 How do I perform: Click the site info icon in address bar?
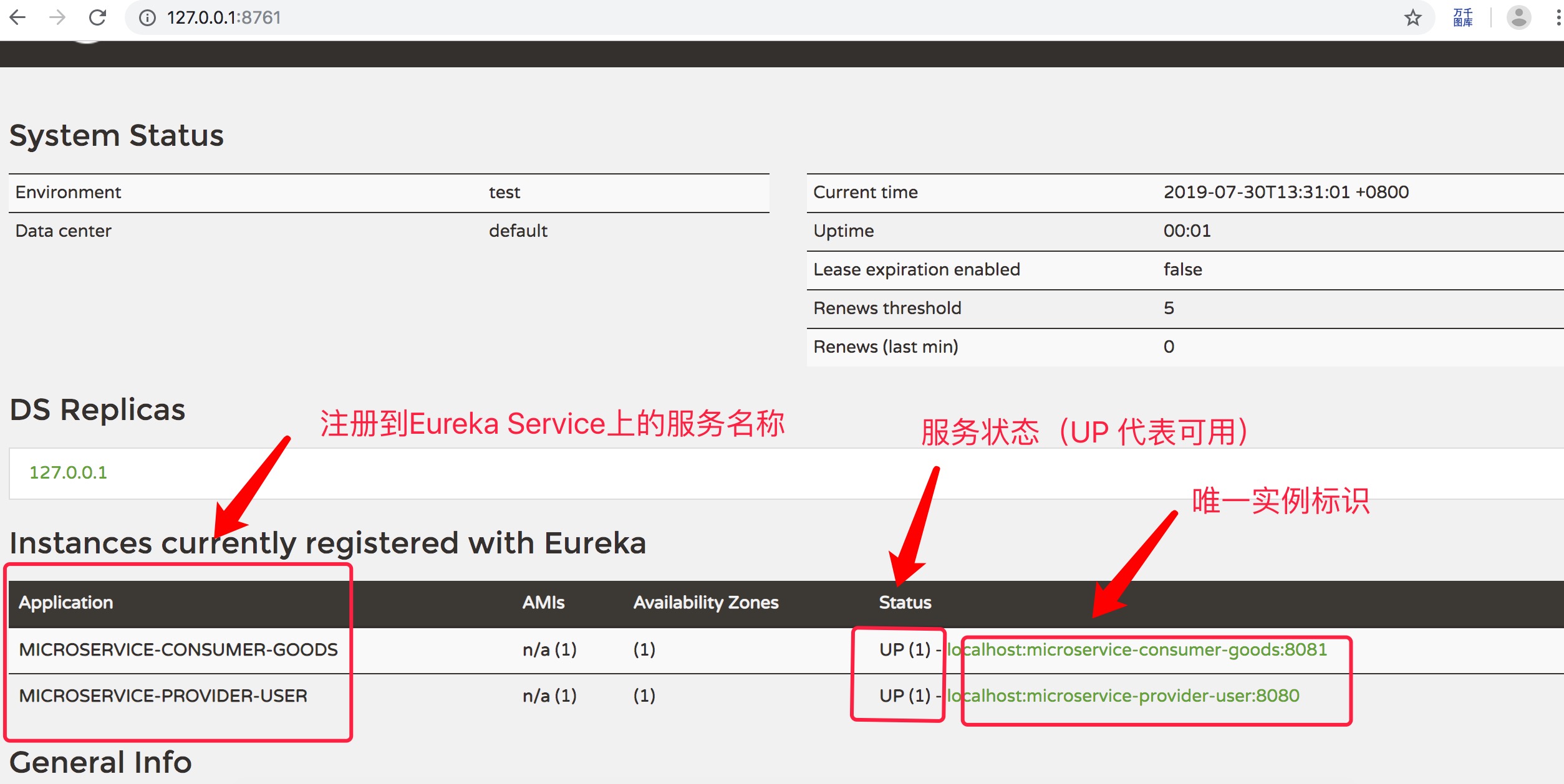[147, 18]
